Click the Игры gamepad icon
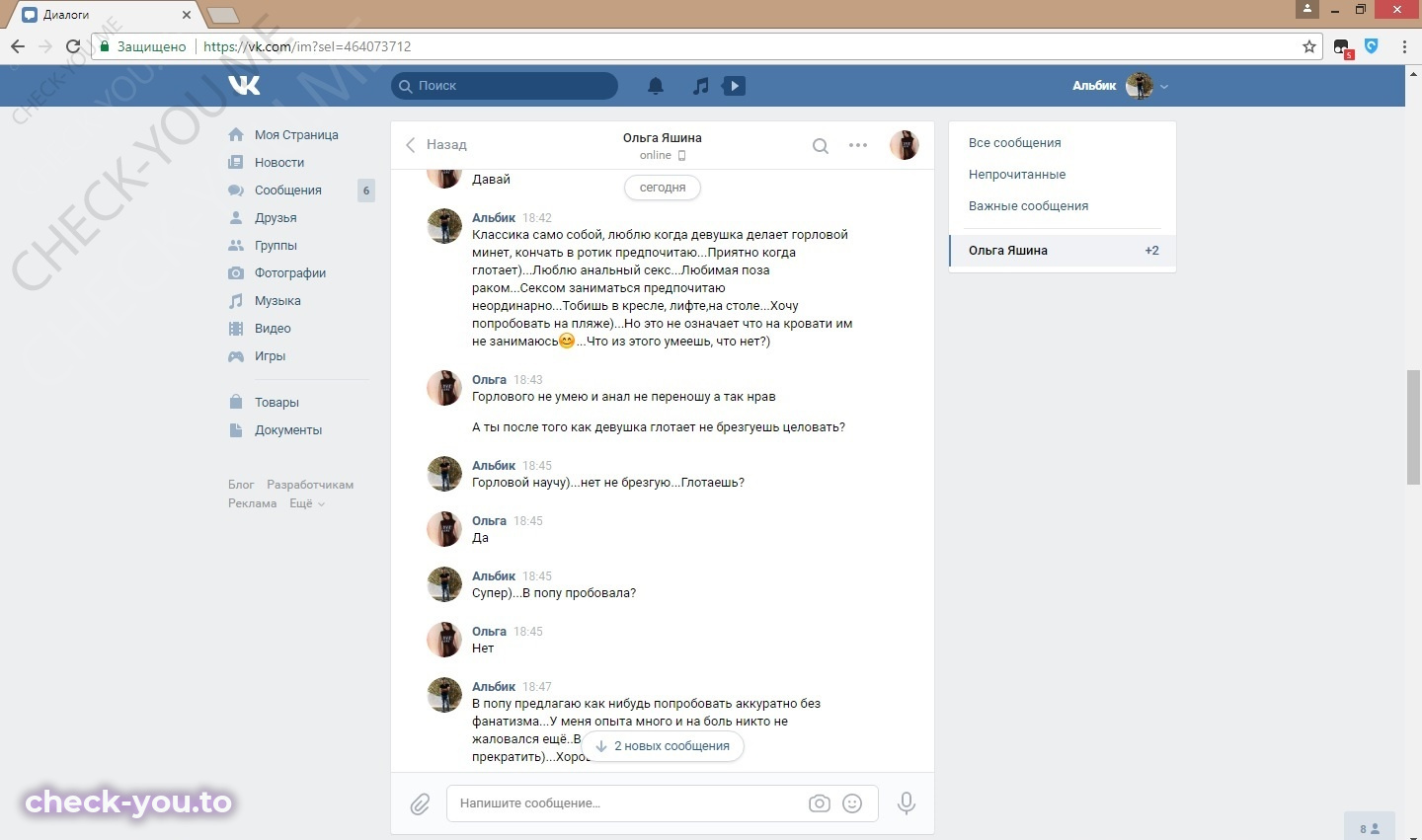Image resolution: width=1422 pixels, height=840 pixels. point(236,356)
